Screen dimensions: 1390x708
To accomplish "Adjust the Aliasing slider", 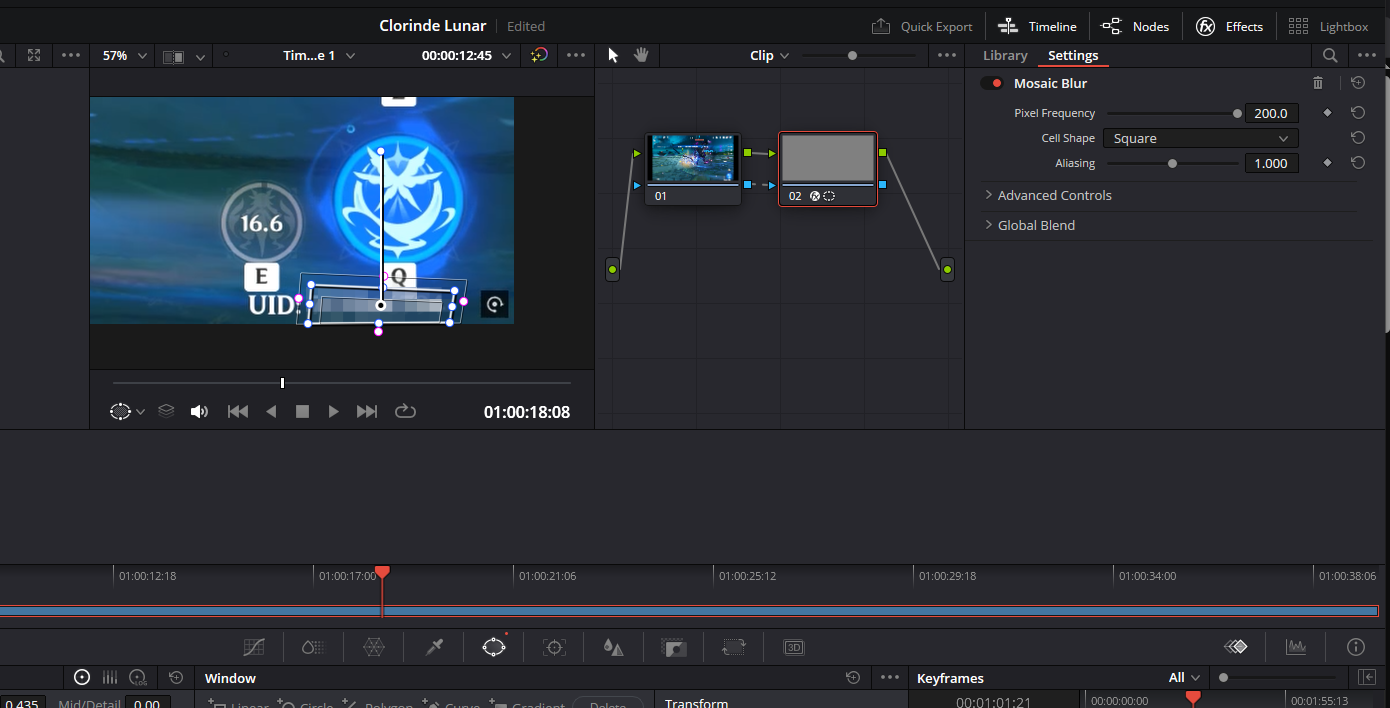I will tap(1172, 163).
